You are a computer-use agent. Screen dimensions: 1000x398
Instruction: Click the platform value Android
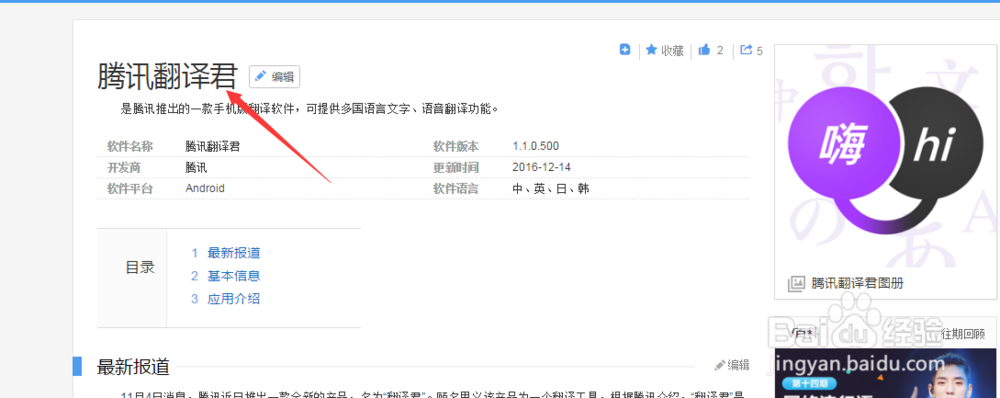205,188
